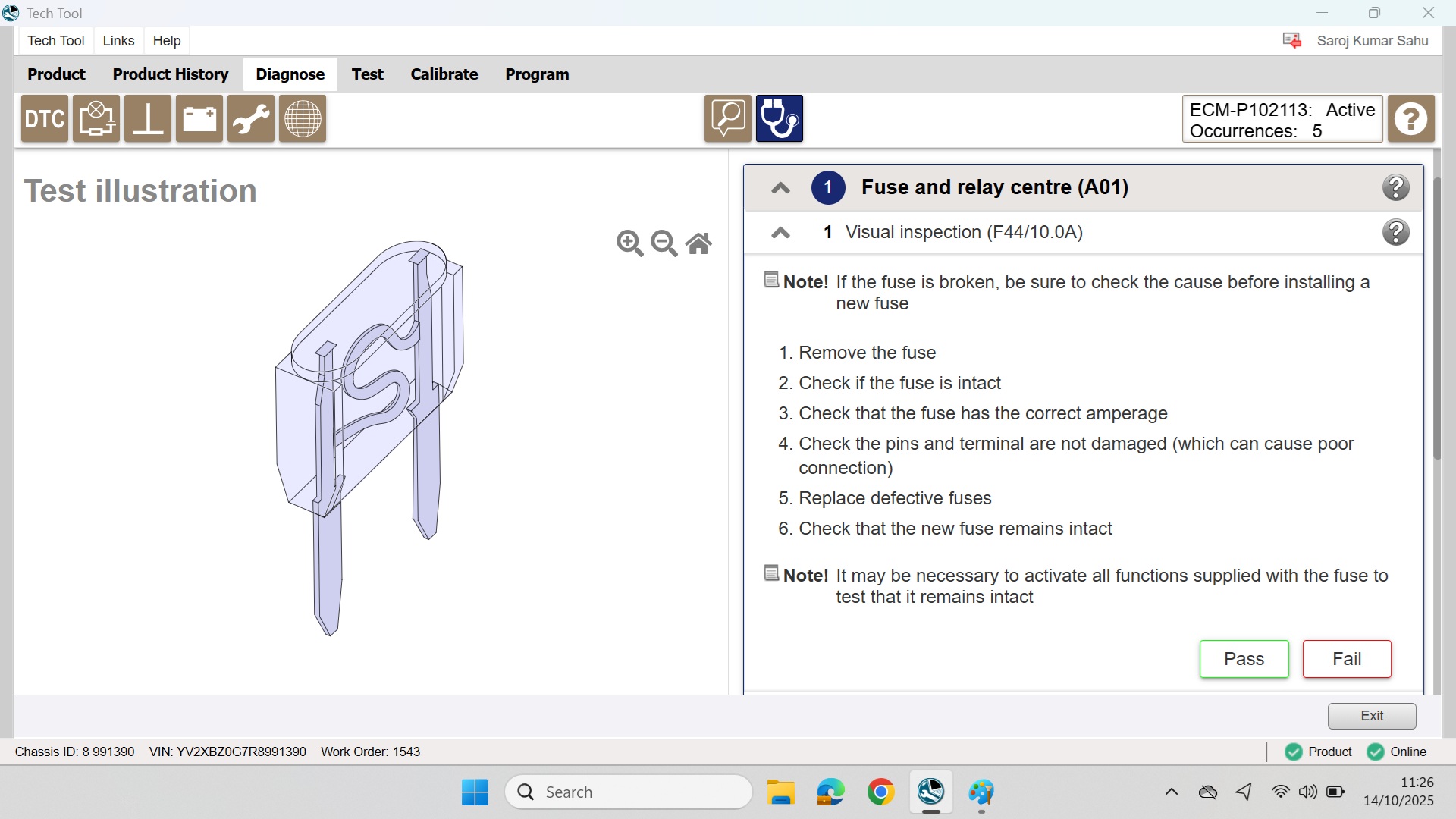
Task: Zoom out of the fuse illustration
Action: click(x=664, y=243)
